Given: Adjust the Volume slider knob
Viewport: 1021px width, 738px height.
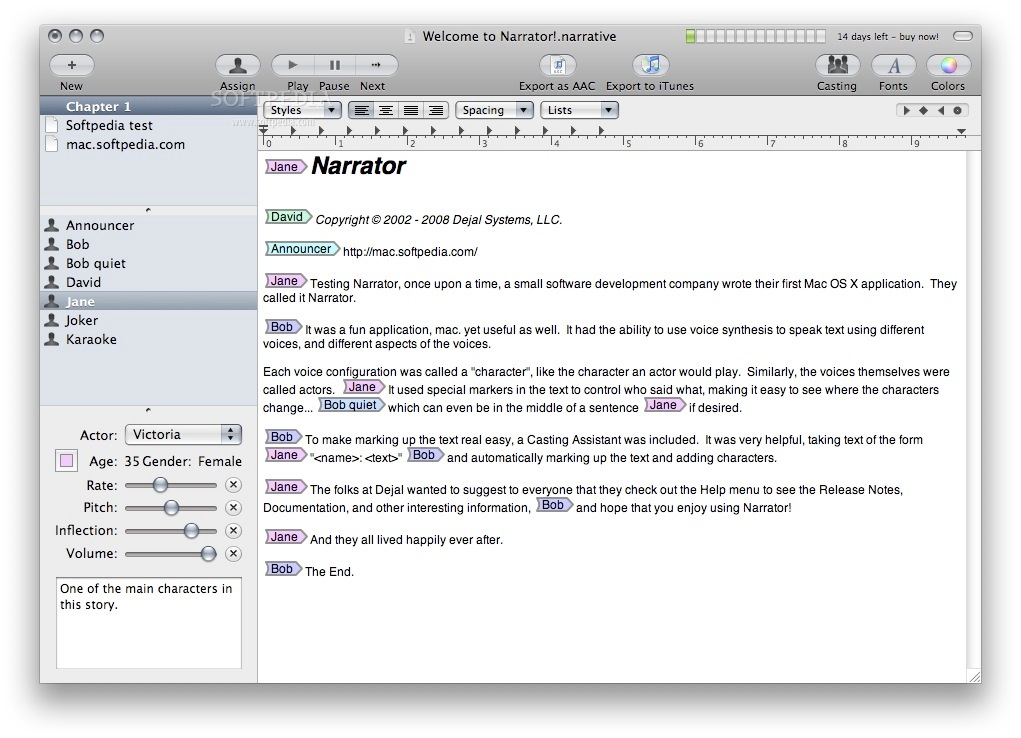Looking at the screenshot, I should [208, 554].
